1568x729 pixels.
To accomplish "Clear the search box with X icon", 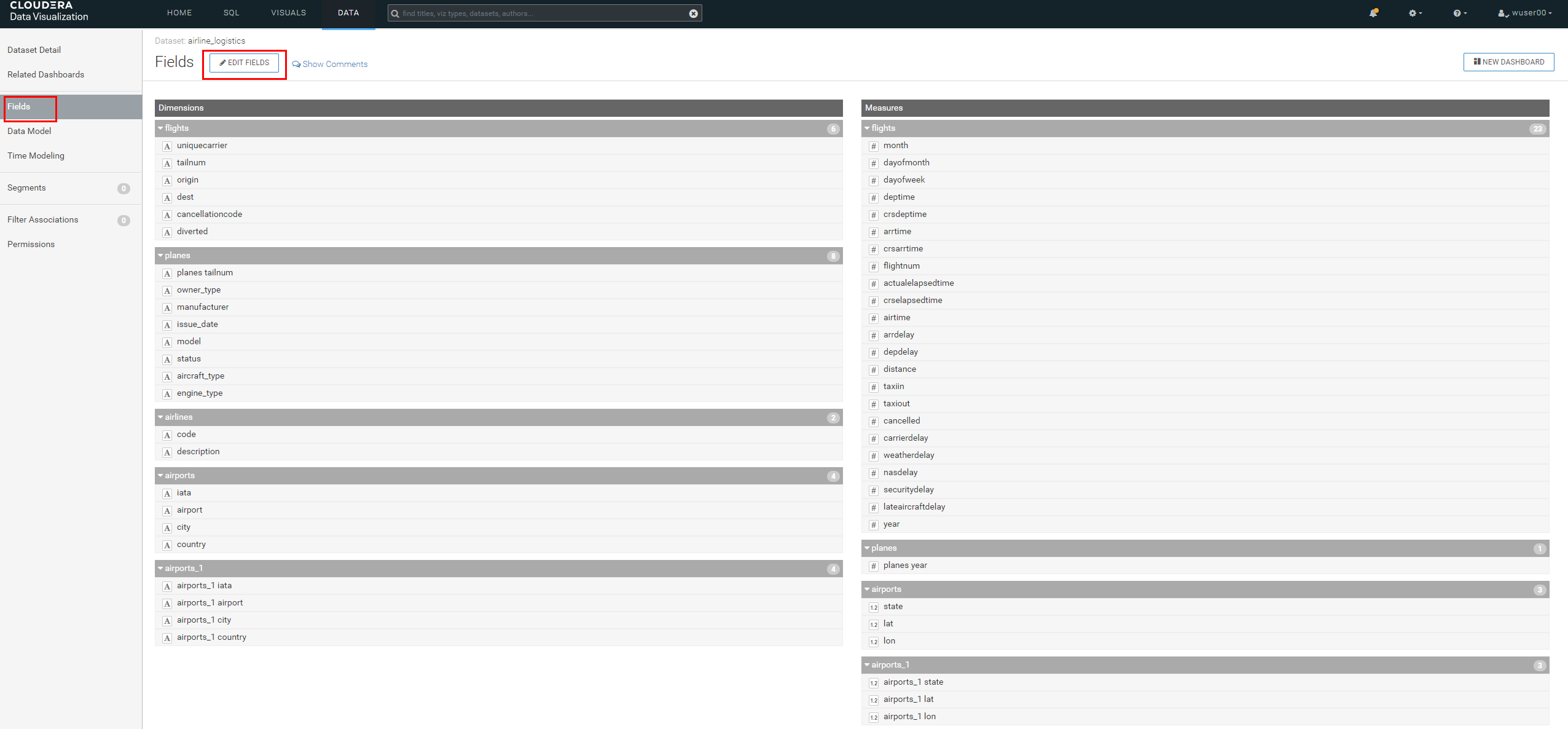I will coord(693,14).
